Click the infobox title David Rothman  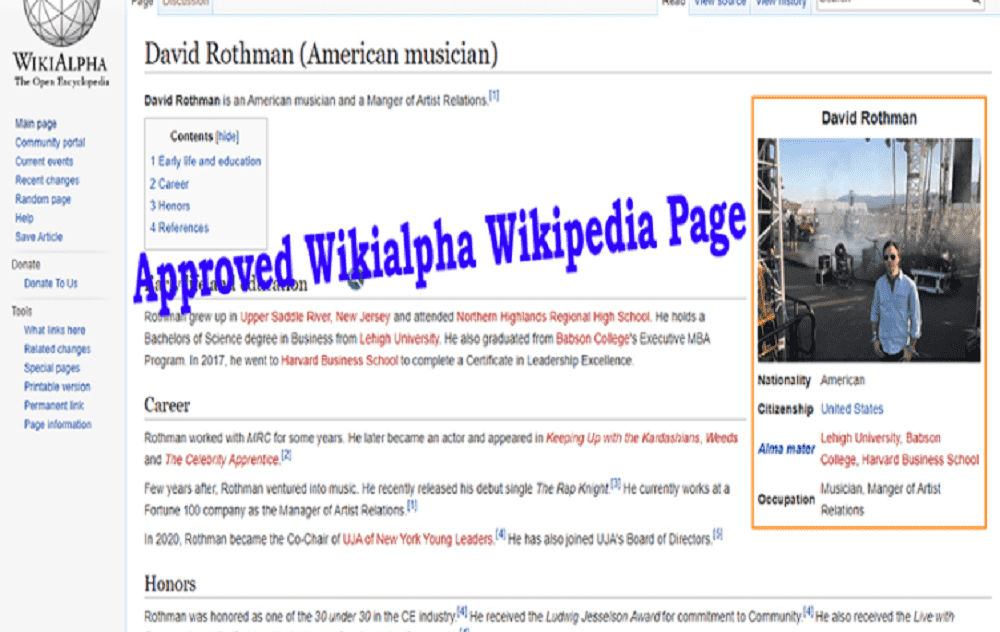869,118
